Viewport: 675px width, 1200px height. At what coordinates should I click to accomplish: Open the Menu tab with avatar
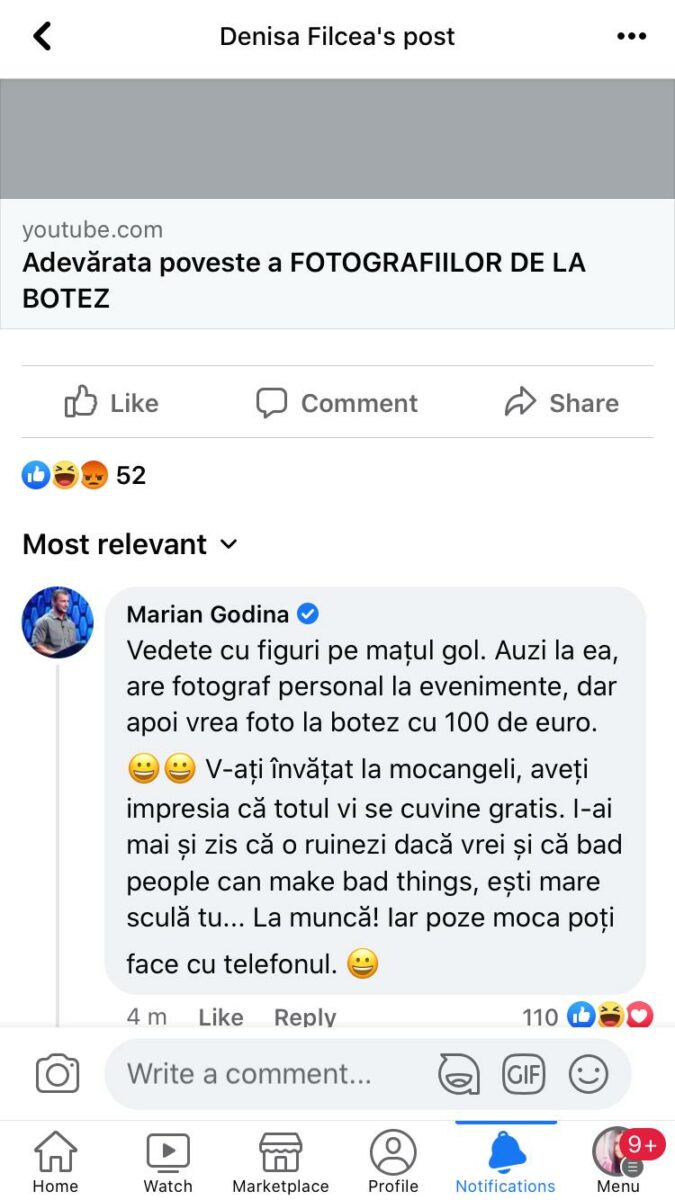click(618, 1162)
